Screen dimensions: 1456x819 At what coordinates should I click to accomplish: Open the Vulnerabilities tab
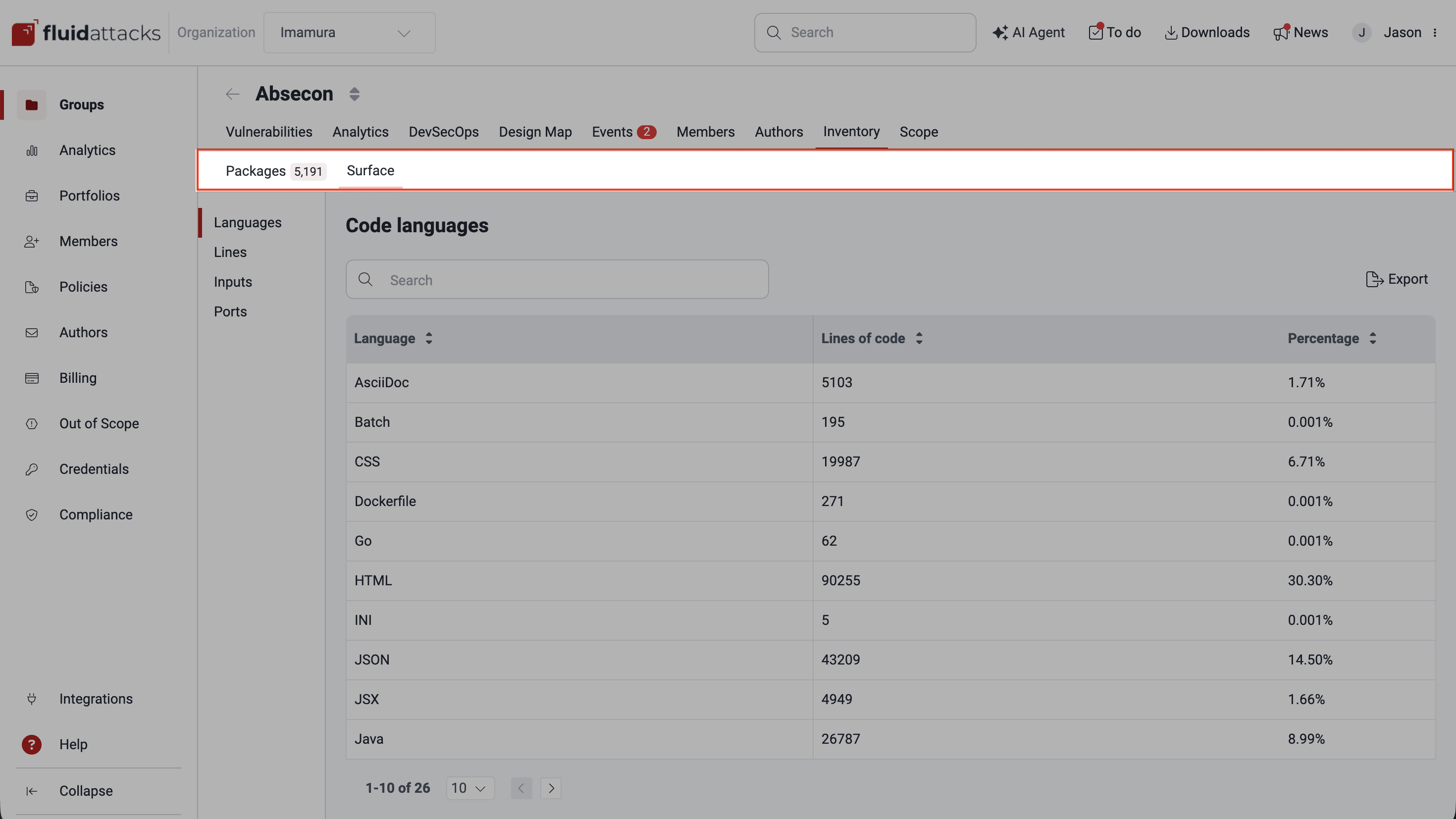[x=269, y=132]
